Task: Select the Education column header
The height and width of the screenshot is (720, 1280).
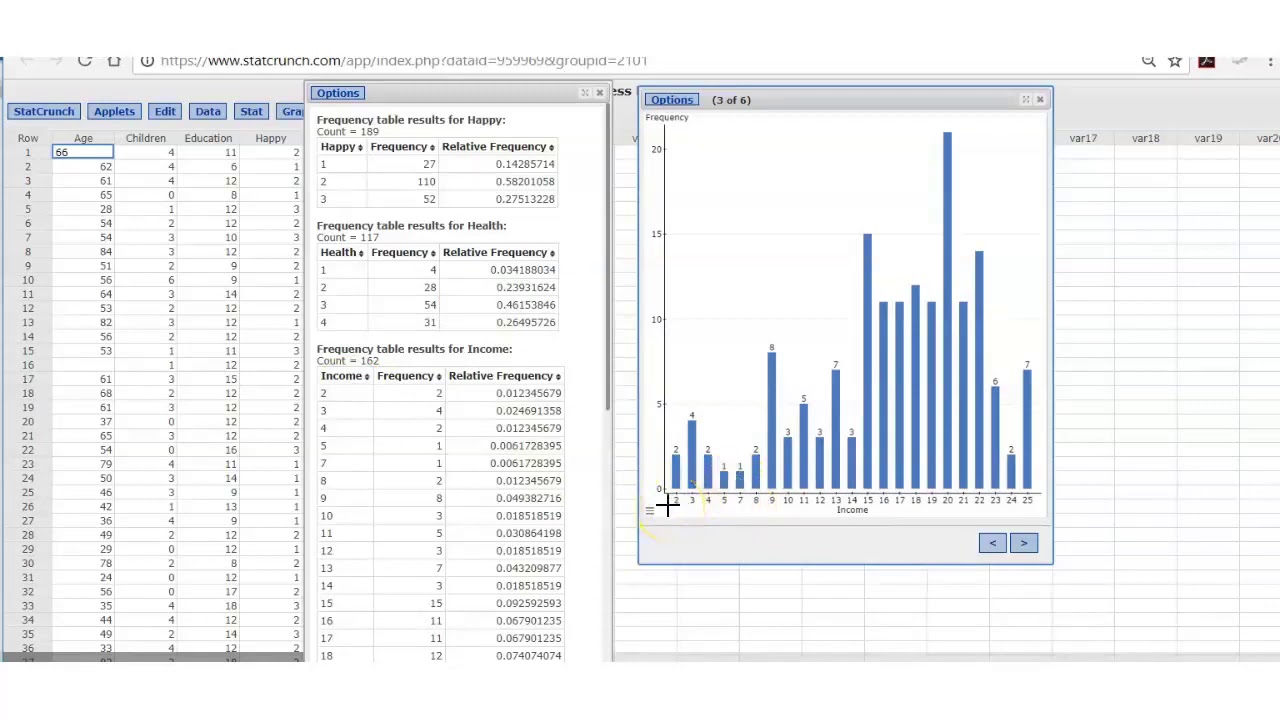Action: pyautogui.click(x=208, y=138)
